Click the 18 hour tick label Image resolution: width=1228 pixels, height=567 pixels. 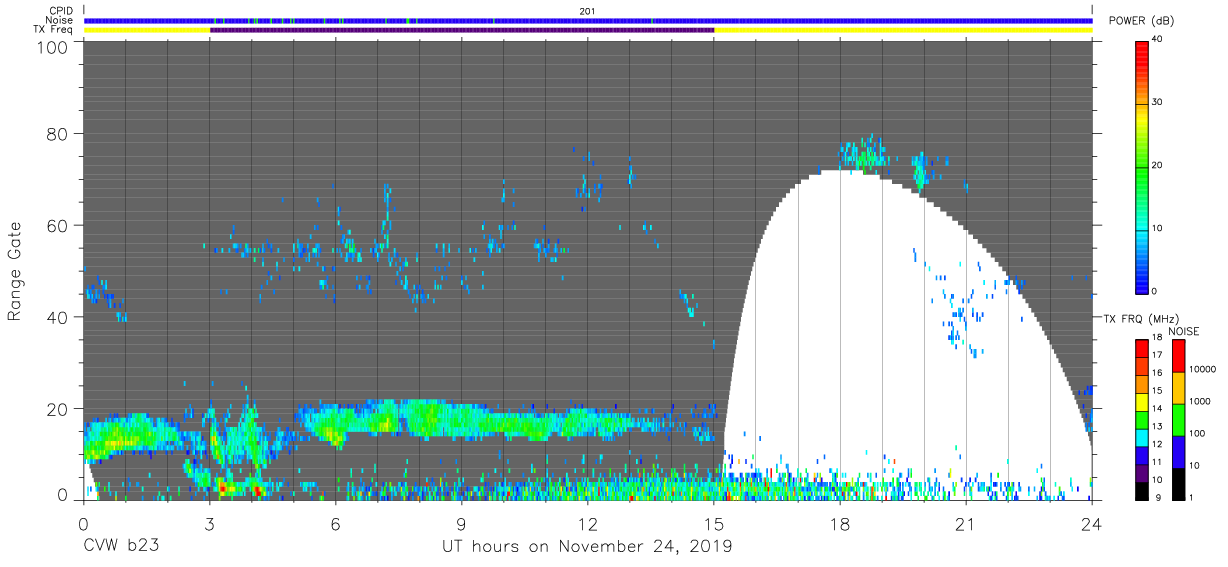840,523
